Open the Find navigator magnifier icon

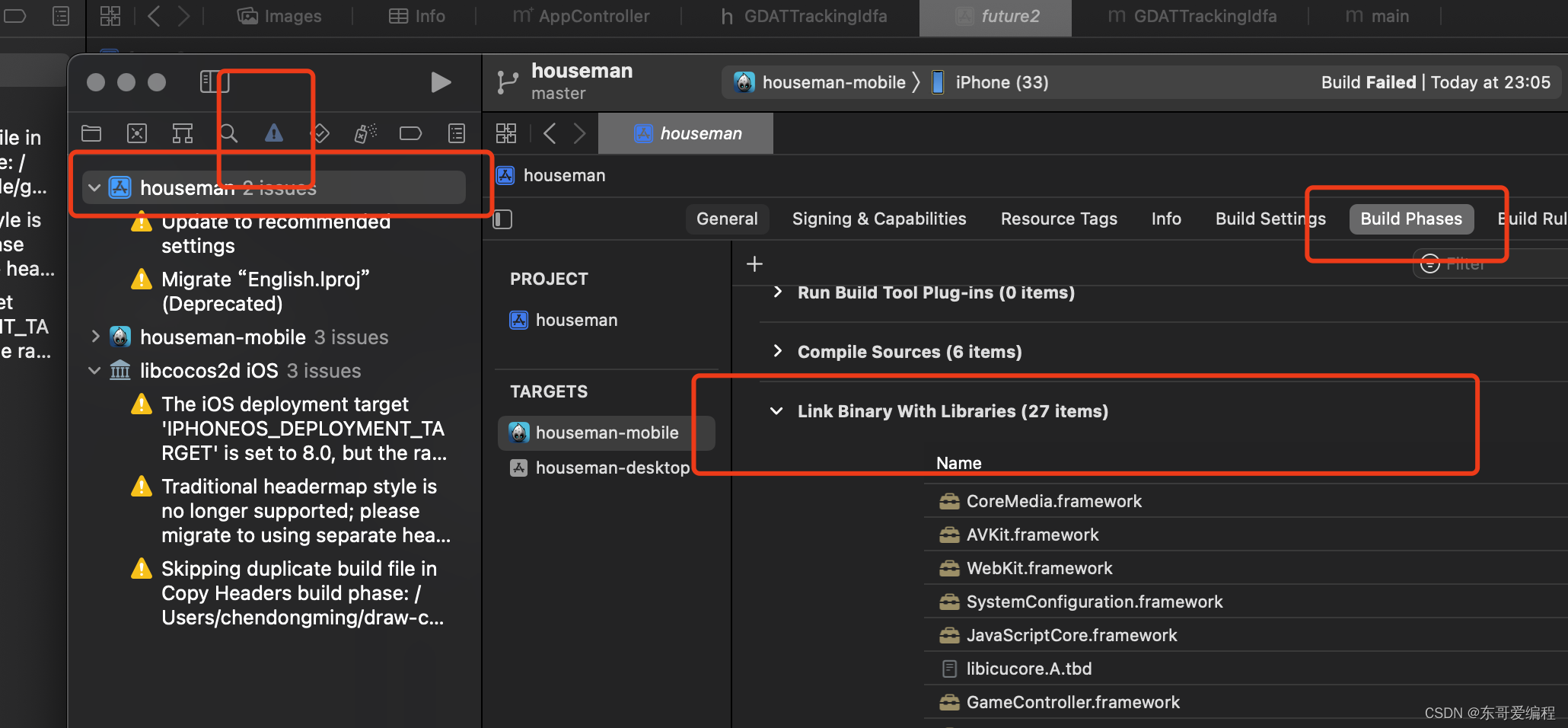point(228,134)
